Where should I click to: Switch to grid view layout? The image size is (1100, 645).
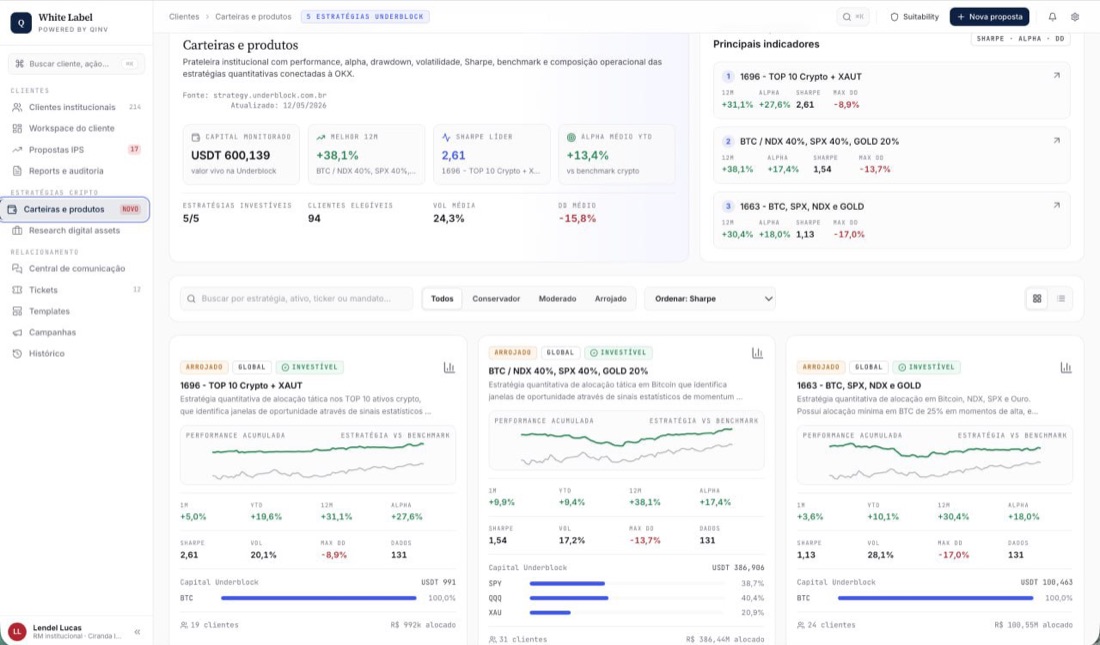(1037, 298)
